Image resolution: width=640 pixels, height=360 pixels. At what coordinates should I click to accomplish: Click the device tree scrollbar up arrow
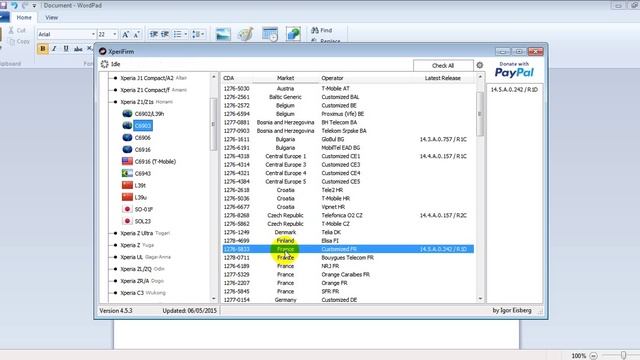(213, 77)
